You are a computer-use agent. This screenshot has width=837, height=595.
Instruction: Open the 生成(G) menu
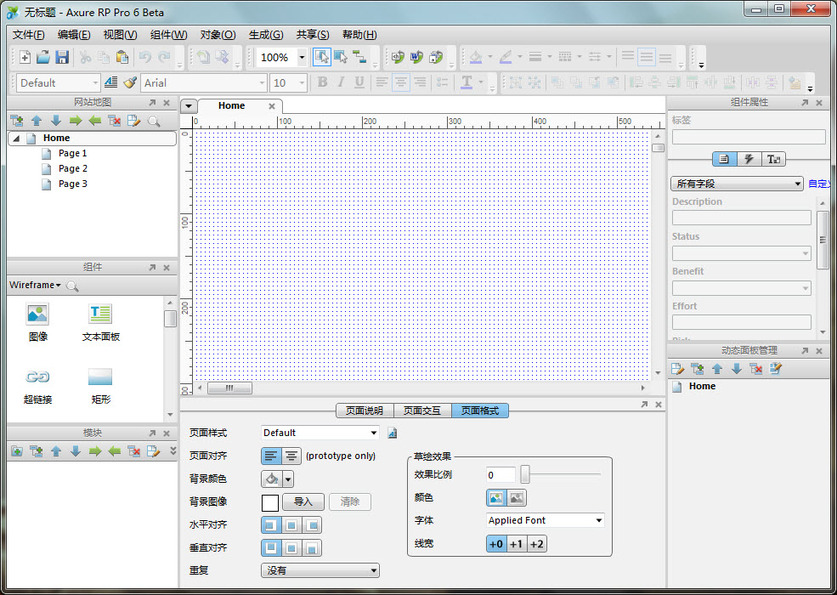tap(265, 35)
